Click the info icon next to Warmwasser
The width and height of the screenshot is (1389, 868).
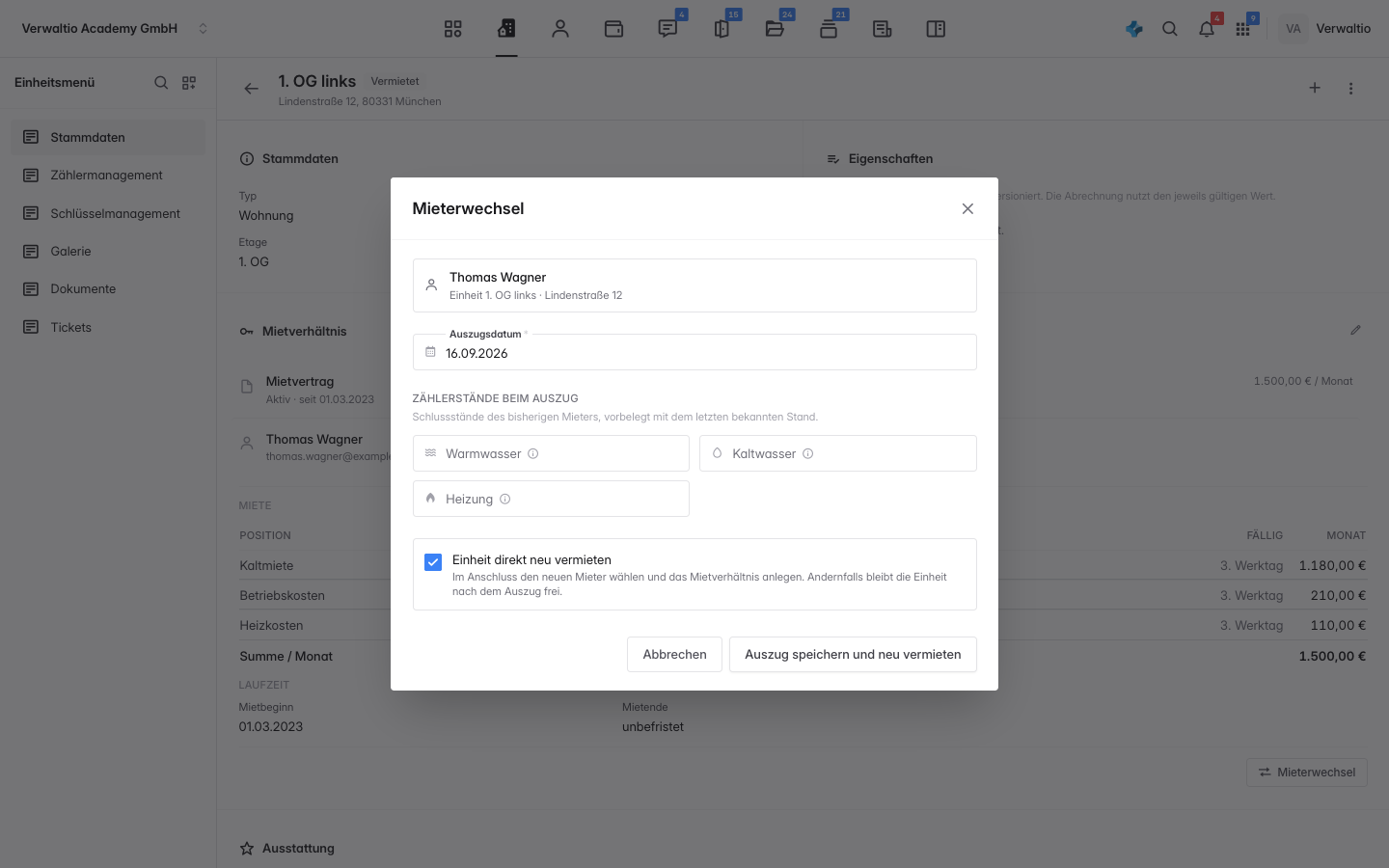pos(532,453)
